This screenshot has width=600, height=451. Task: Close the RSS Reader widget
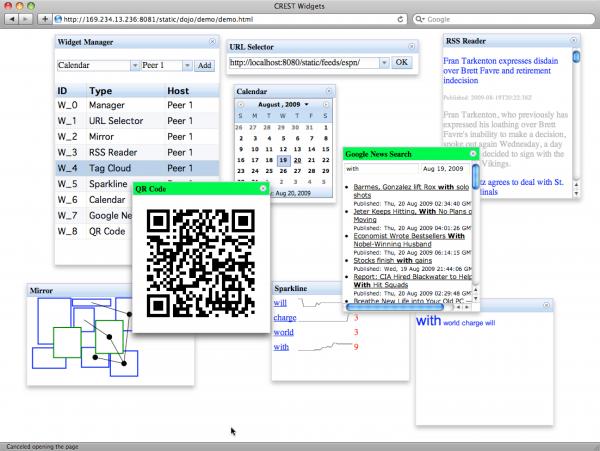point(573,40)
